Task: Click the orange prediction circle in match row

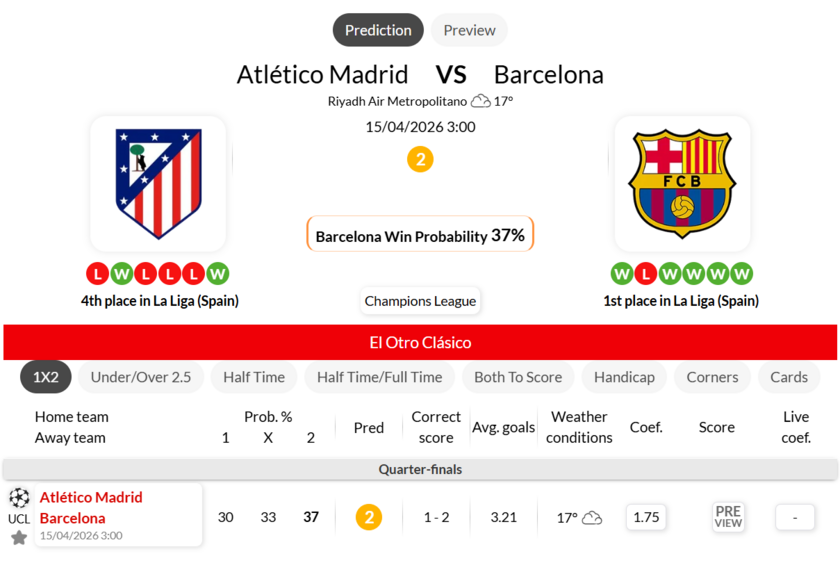Action: (x=369, y=517)
